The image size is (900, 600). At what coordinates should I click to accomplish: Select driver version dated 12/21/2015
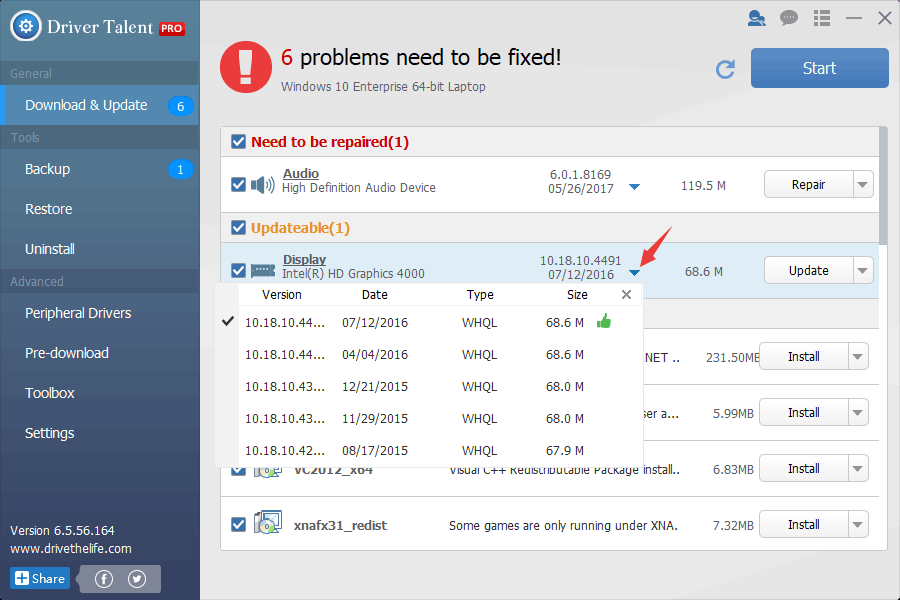pos(374,386)
